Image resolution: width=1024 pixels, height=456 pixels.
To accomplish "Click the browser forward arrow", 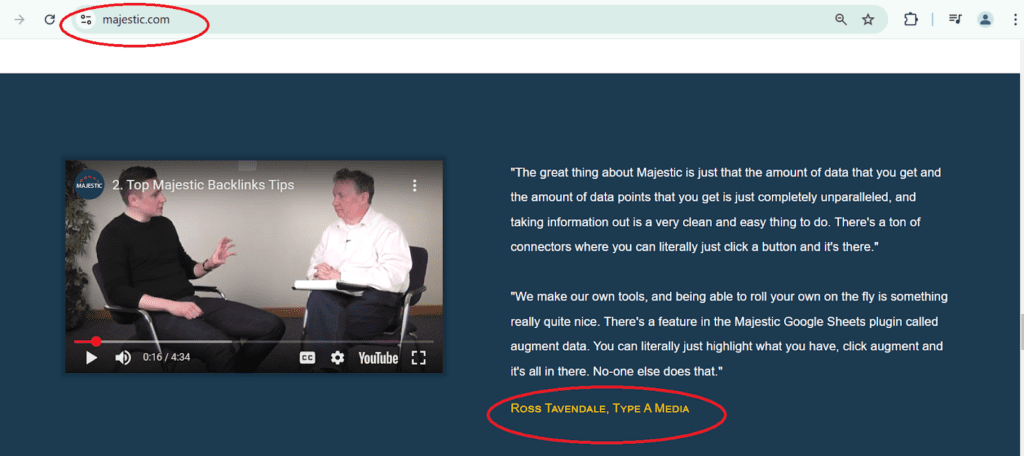I will click(x=20, y=20).
